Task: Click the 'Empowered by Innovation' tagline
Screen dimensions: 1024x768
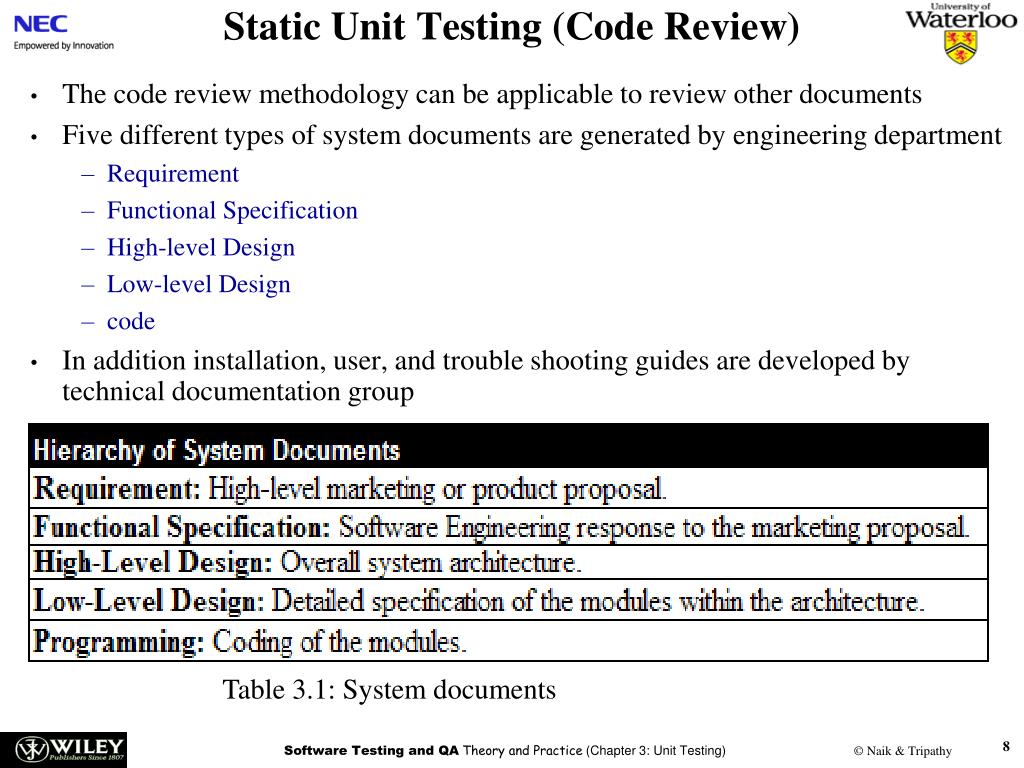Action: click(63, 46)
